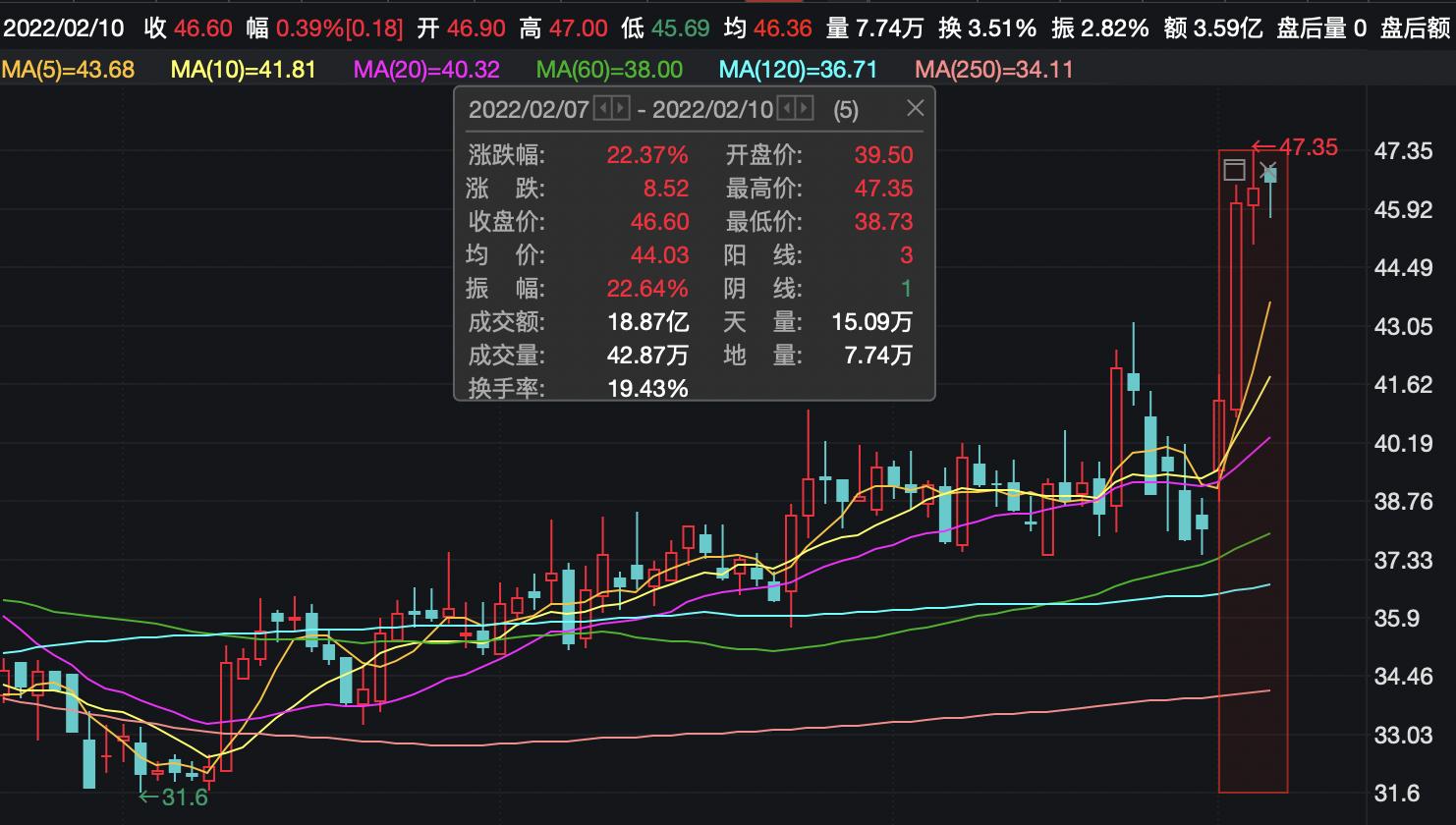Close the interval statistics popup with the X
1456x825 pixels.
pos(916,108)
